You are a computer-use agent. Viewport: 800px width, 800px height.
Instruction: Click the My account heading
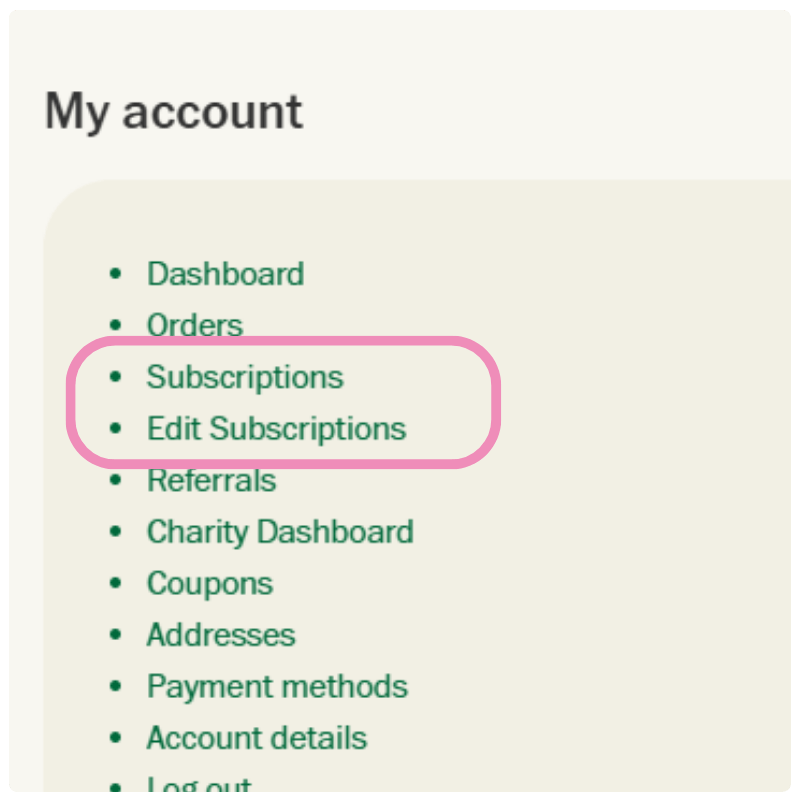click(x=174, y=111)
